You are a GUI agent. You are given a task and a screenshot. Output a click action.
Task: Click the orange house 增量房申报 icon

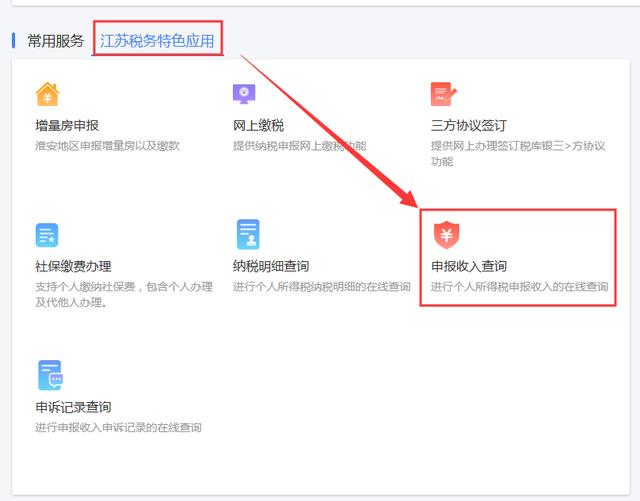tap(47, 94)
